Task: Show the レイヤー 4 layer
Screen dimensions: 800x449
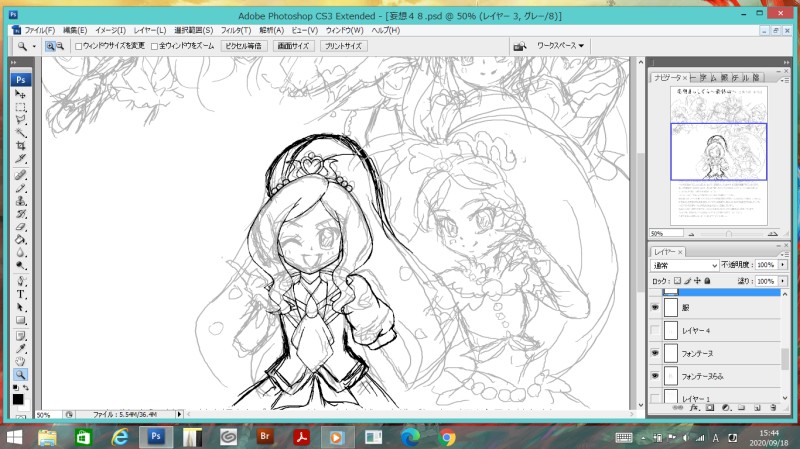Action: pyautogui.click(x=655, y=331)
